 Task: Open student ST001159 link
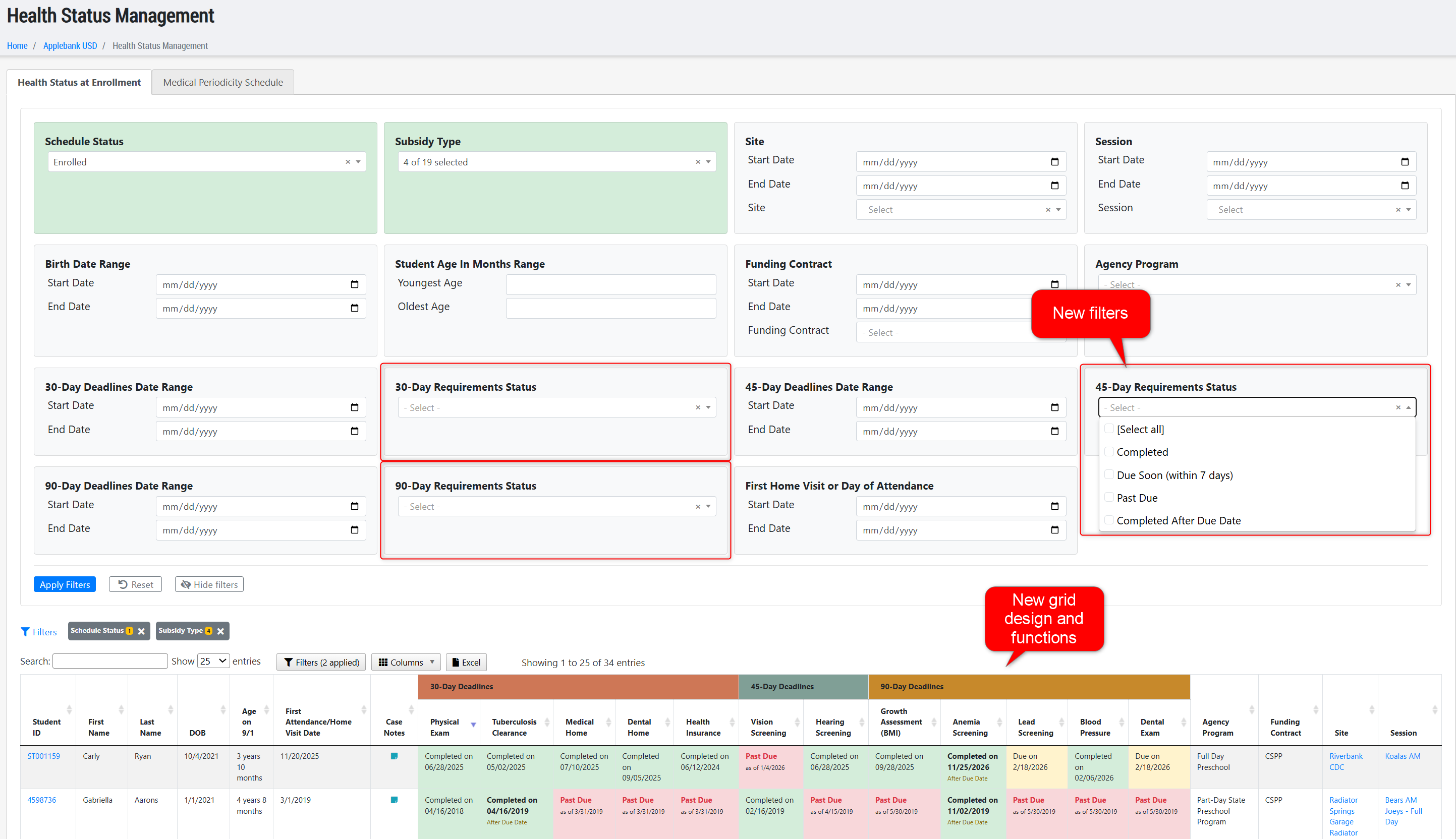coord(43,756)
